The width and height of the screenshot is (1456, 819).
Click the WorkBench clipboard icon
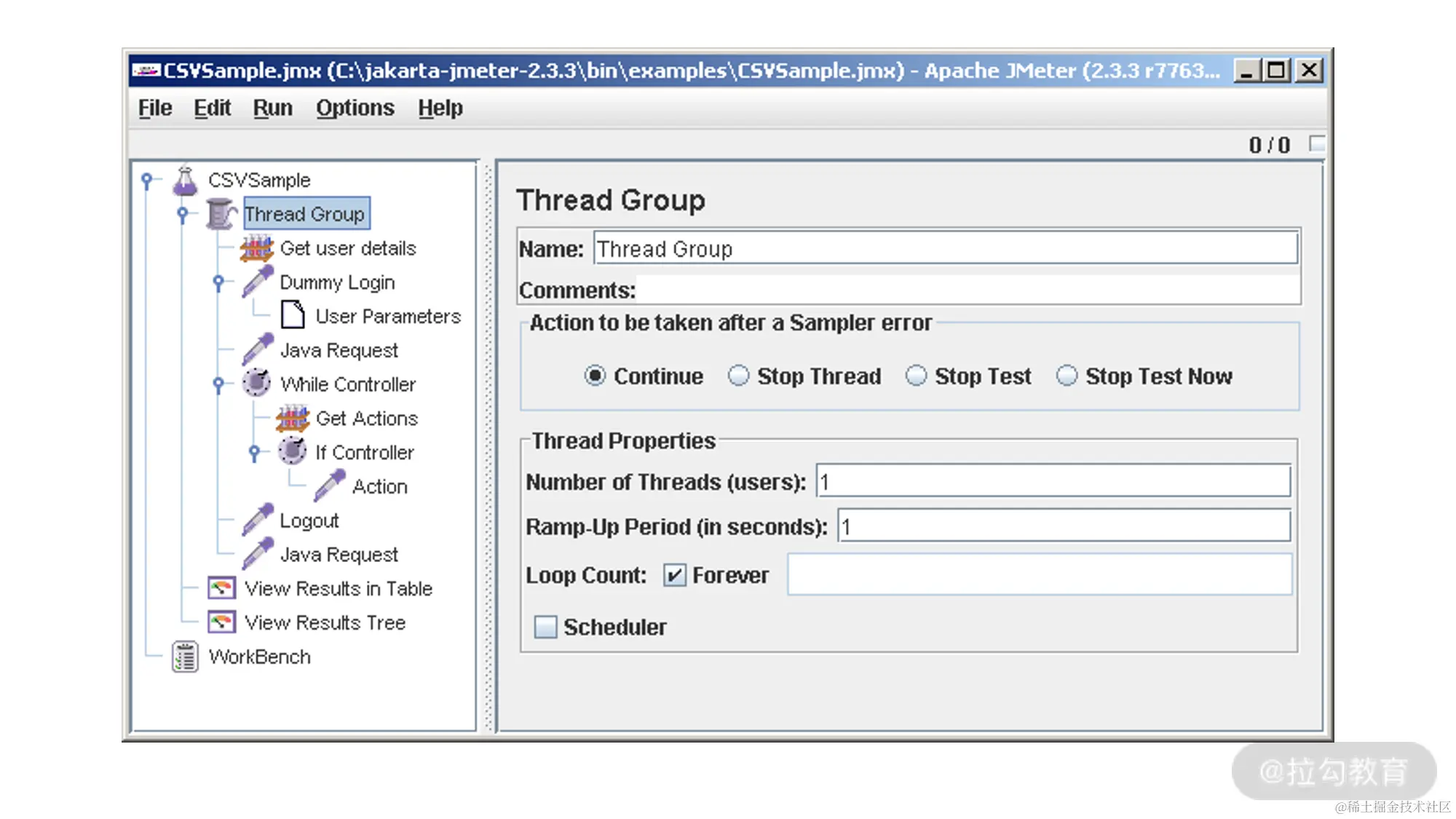point(185,657)
